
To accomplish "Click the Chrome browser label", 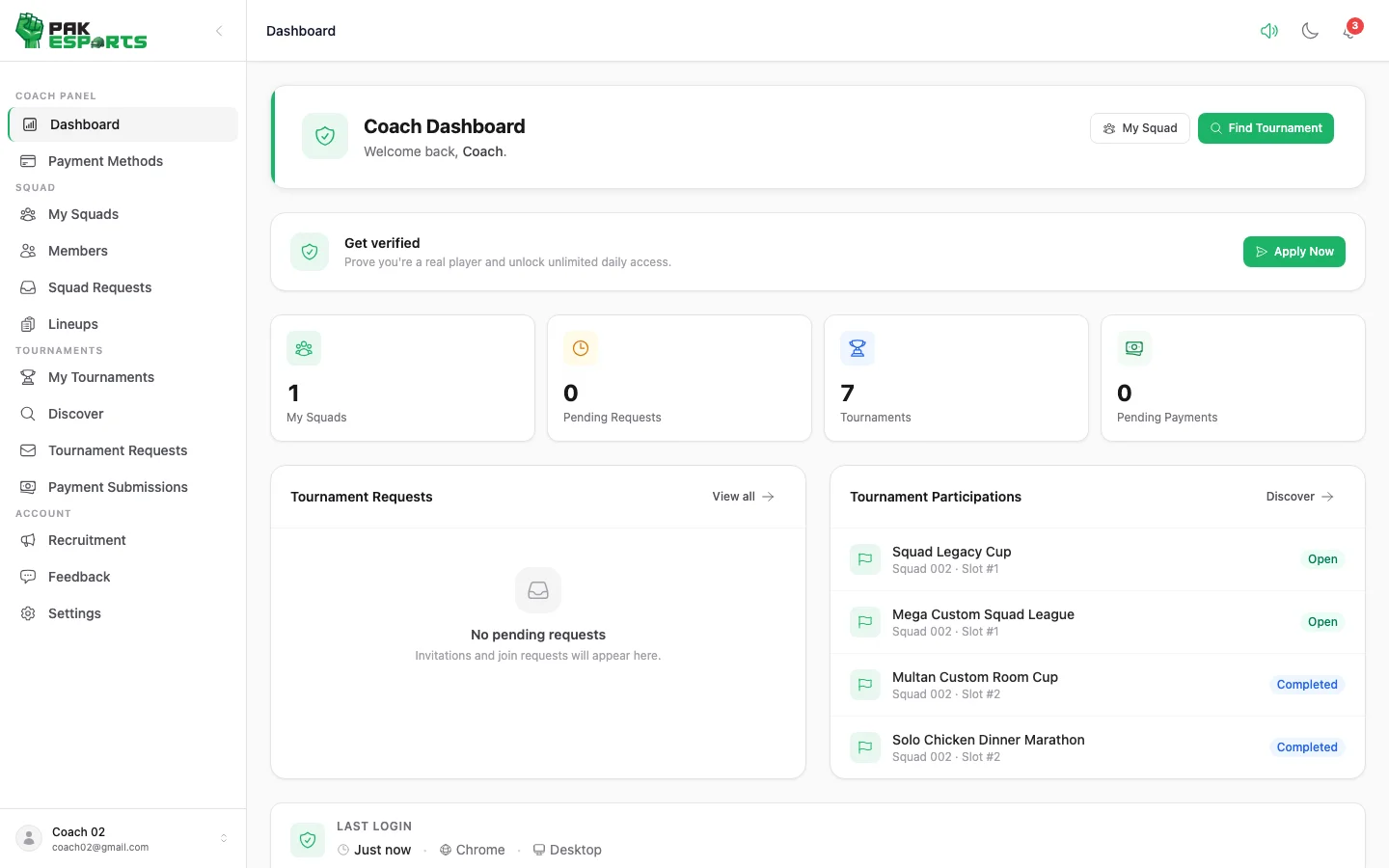I will coord(473,850).
